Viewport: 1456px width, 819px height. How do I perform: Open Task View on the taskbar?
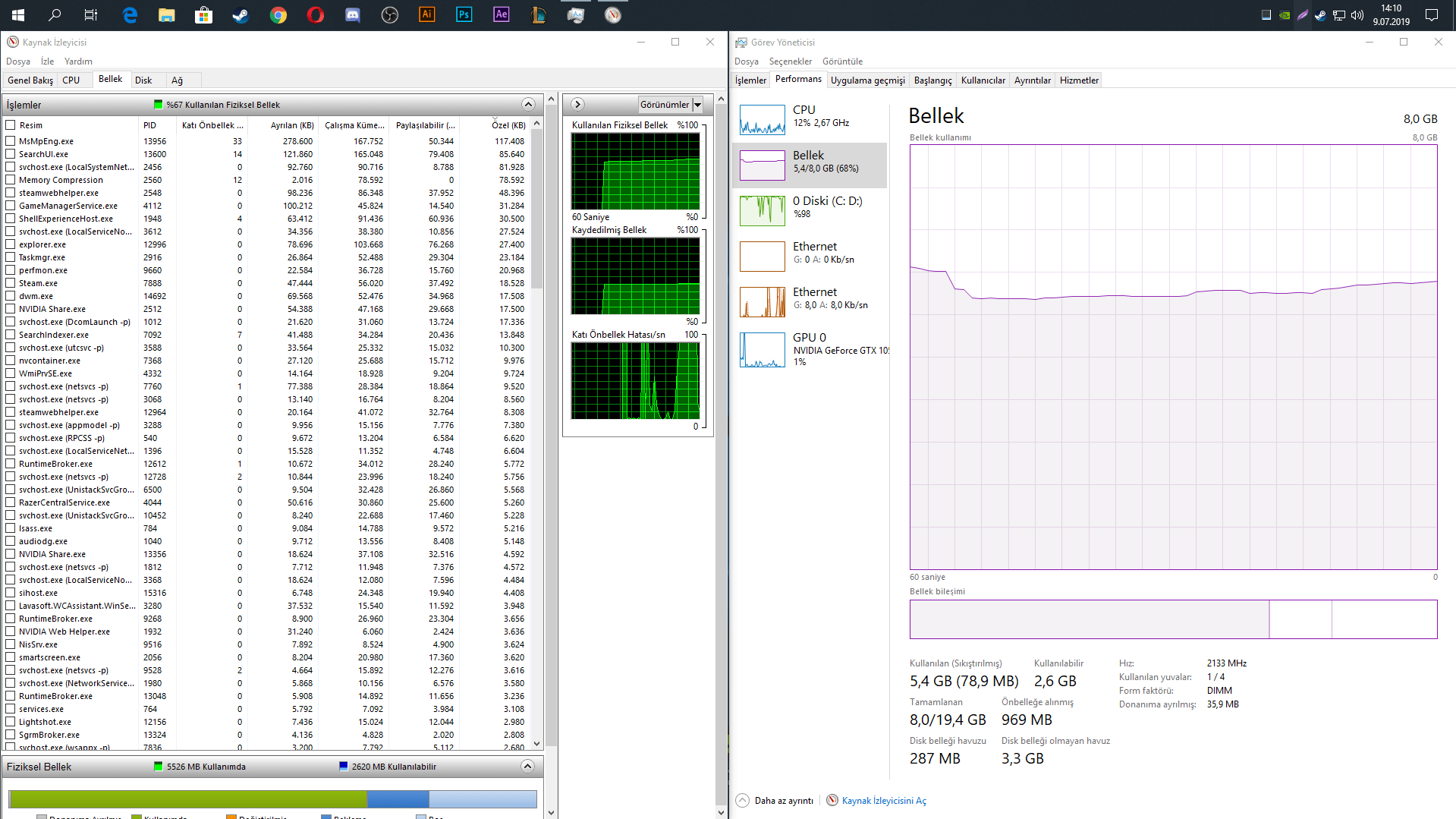(x=91, y=15)
